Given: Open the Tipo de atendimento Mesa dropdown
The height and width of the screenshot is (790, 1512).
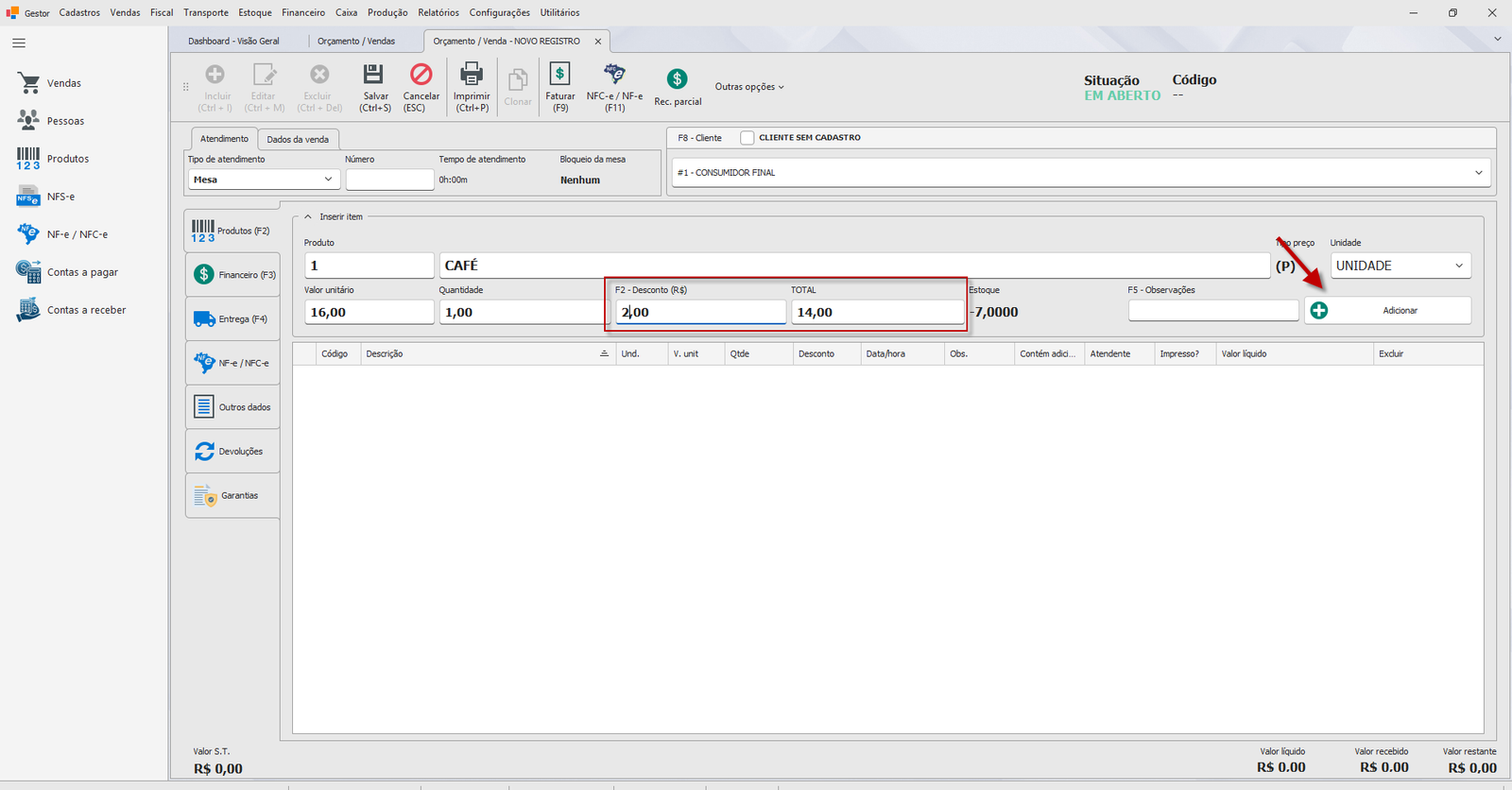Looking at the screenshot, I should (x=264, y=180).
